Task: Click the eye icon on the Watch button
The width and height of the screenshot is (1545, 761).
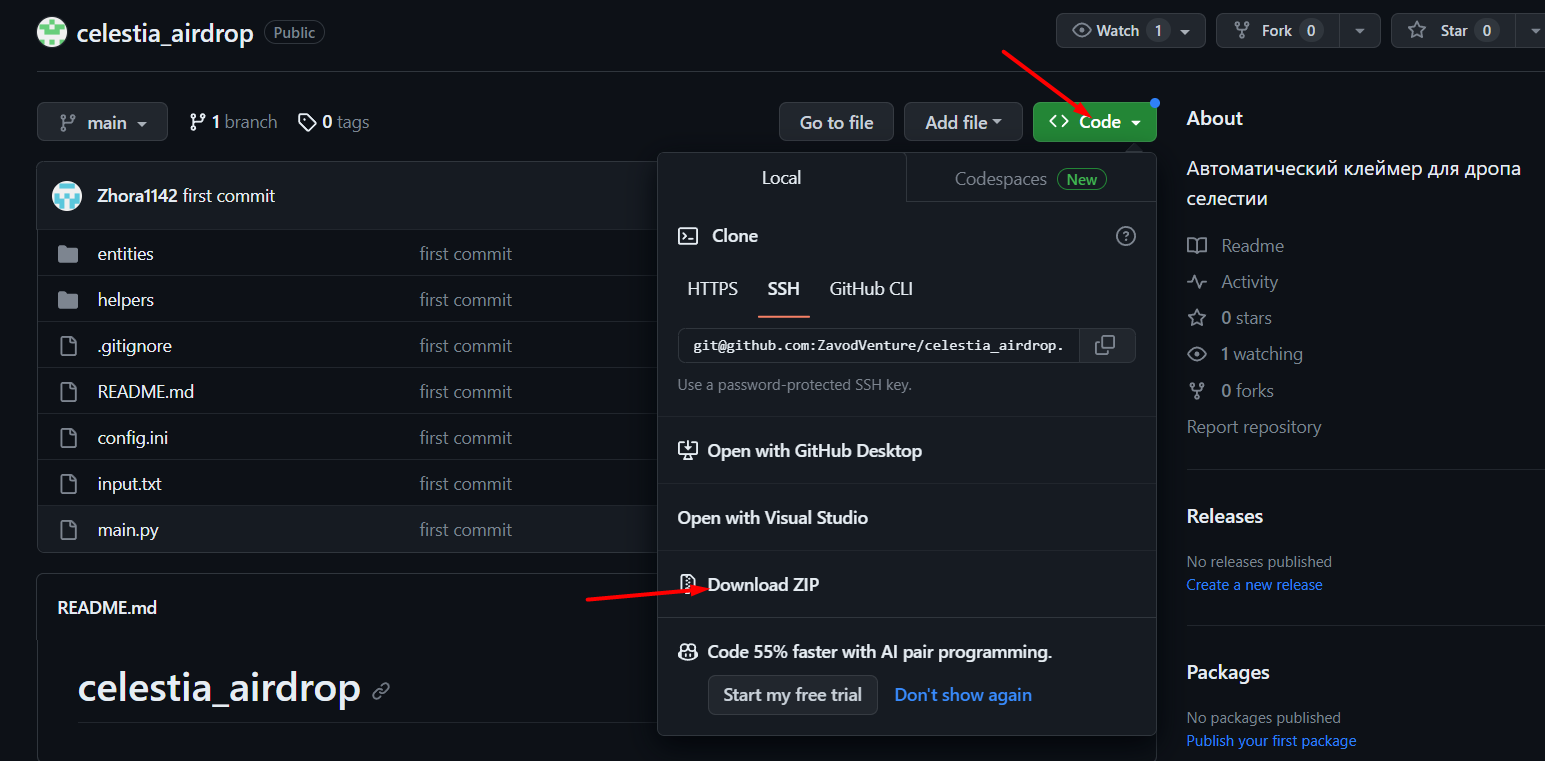Action: [x=1081, y=30]
